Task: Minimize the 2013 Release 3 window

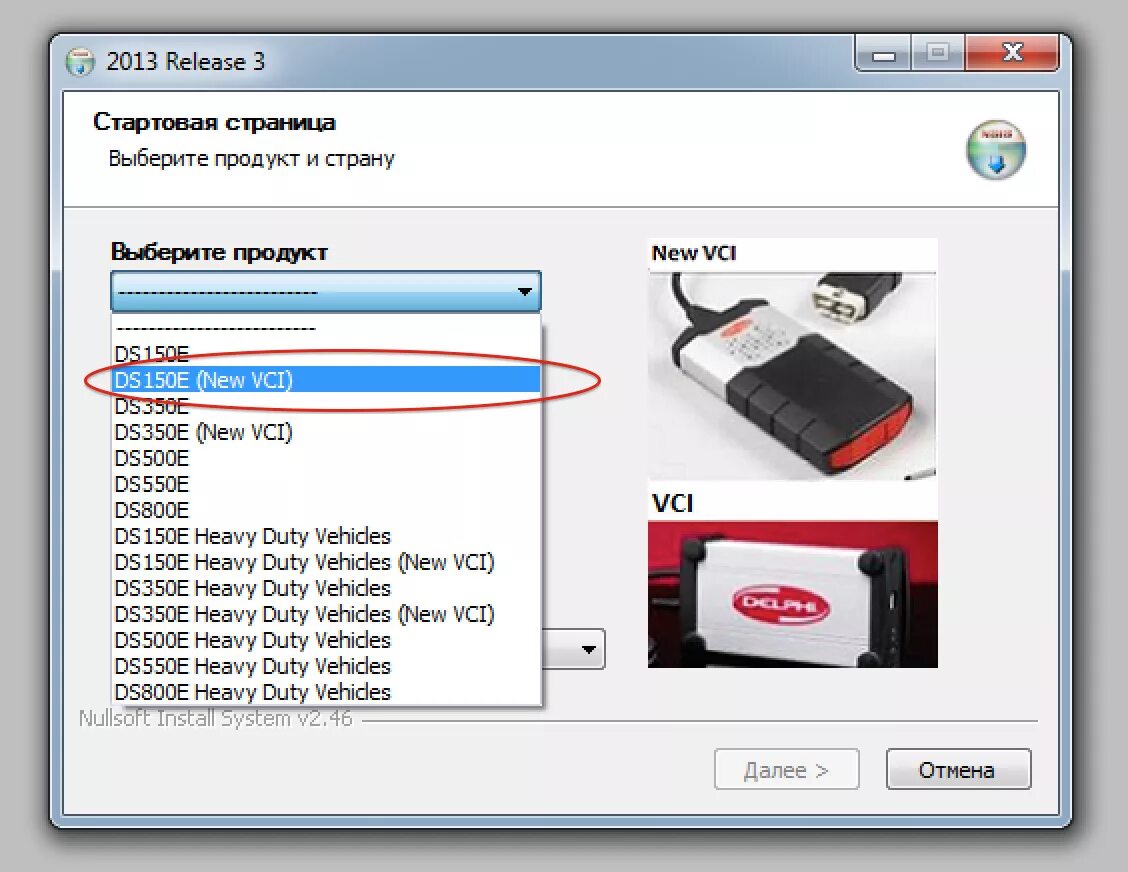Action: pyautogui.click(x=883, y=54)
